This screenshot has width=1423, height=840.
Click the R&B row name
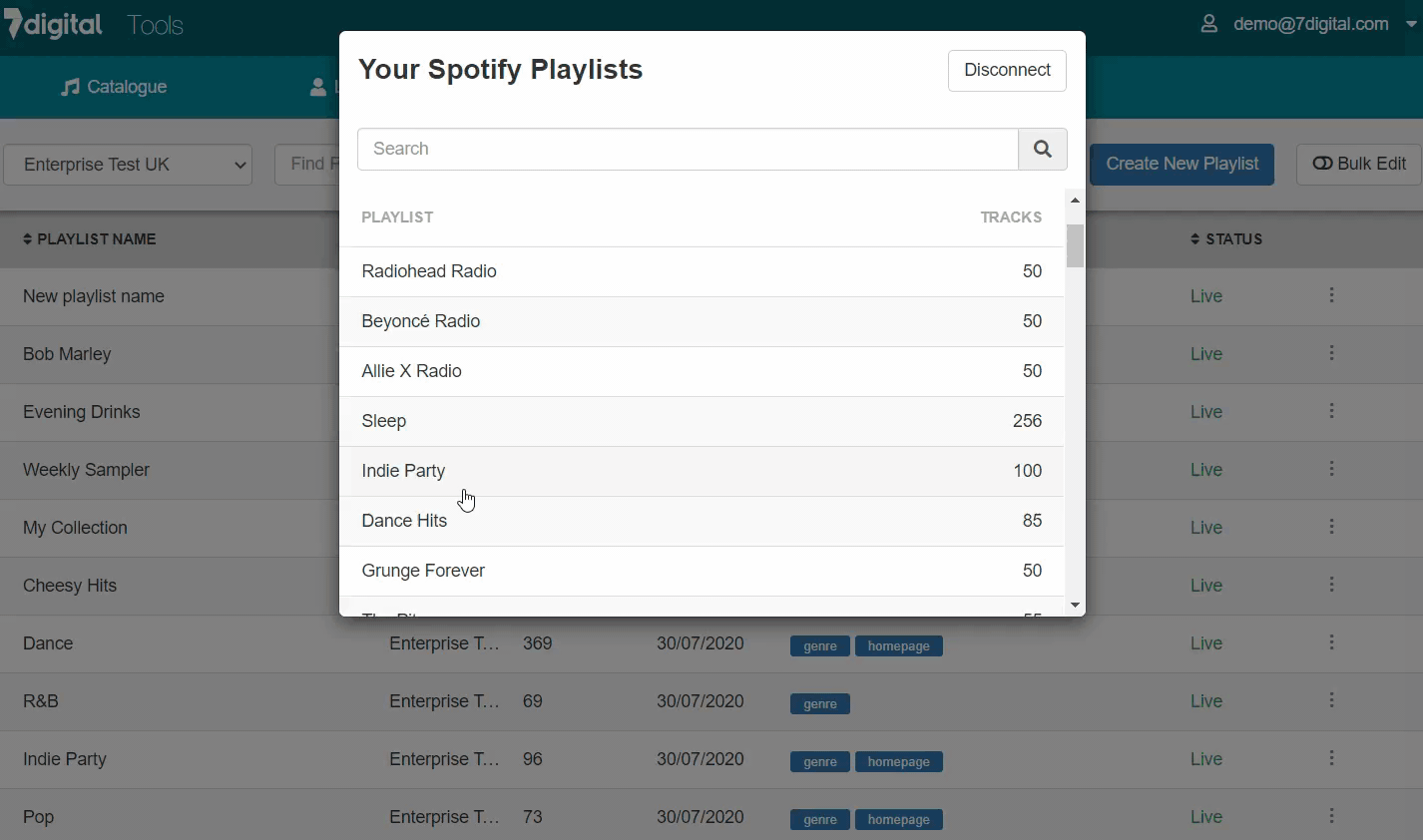41,701
